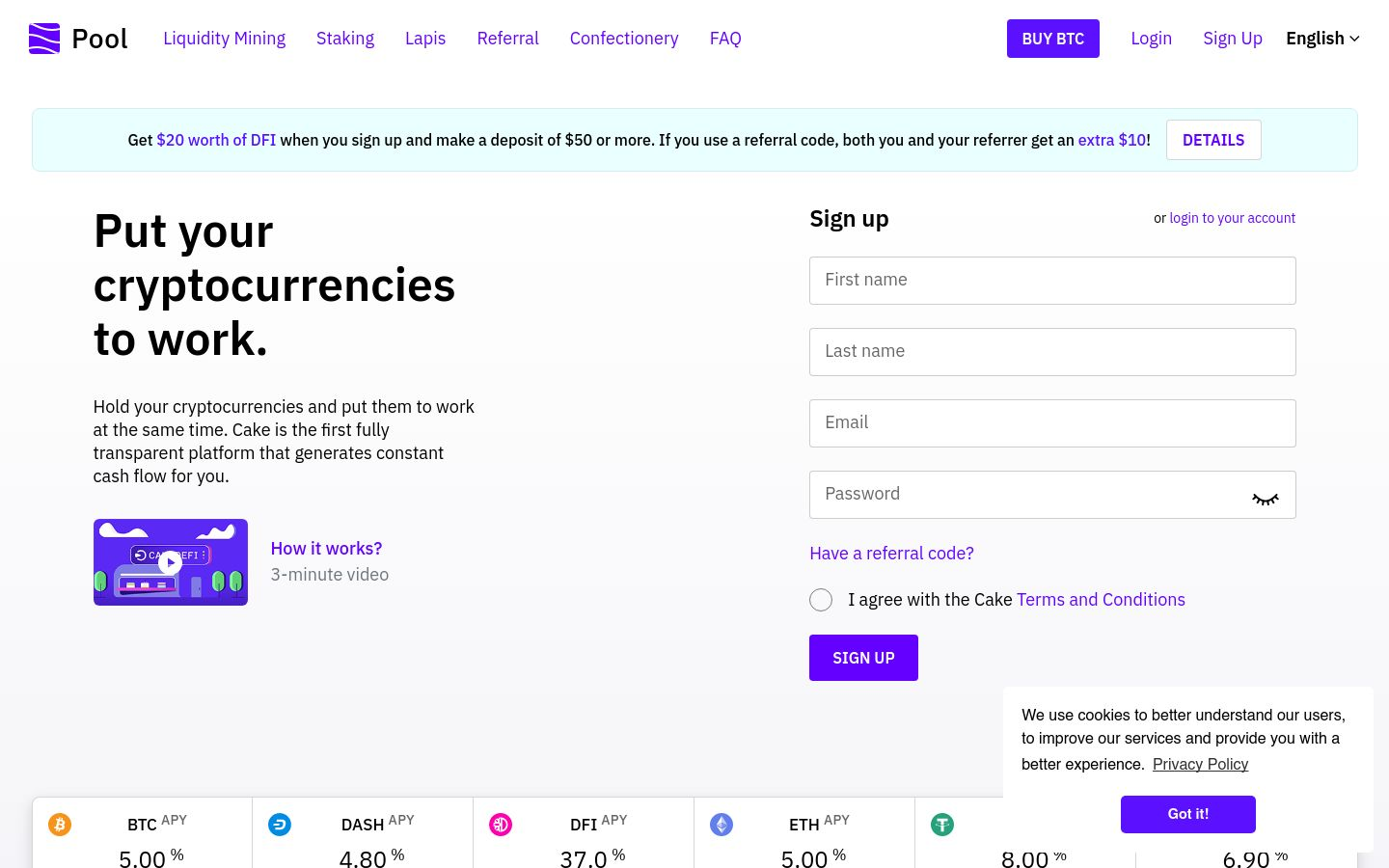
Task: Check the Terms and Conditions agreement circle
Action: [821, 600]
